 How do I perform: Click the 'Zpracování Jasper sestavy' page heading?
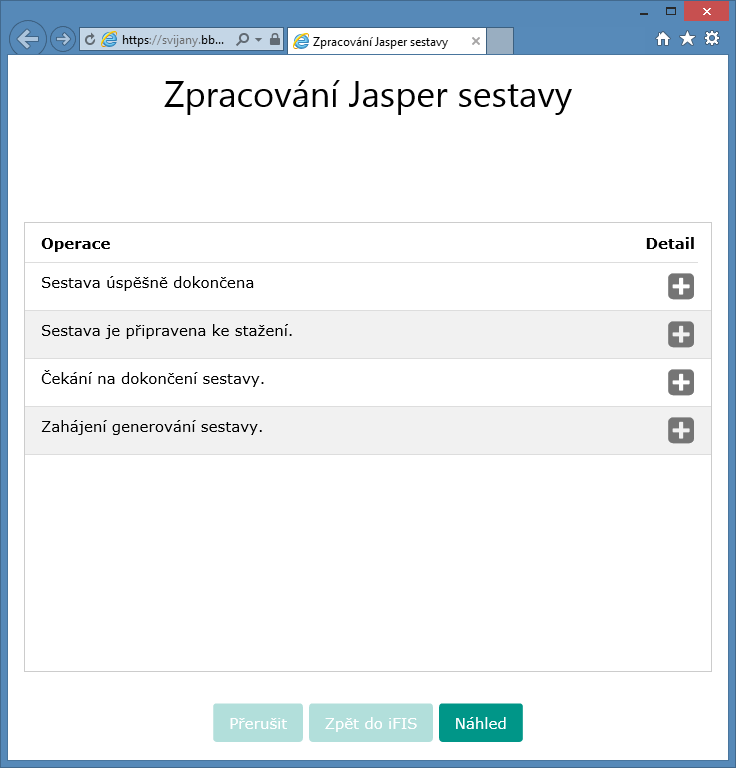[x=368, y=96]
